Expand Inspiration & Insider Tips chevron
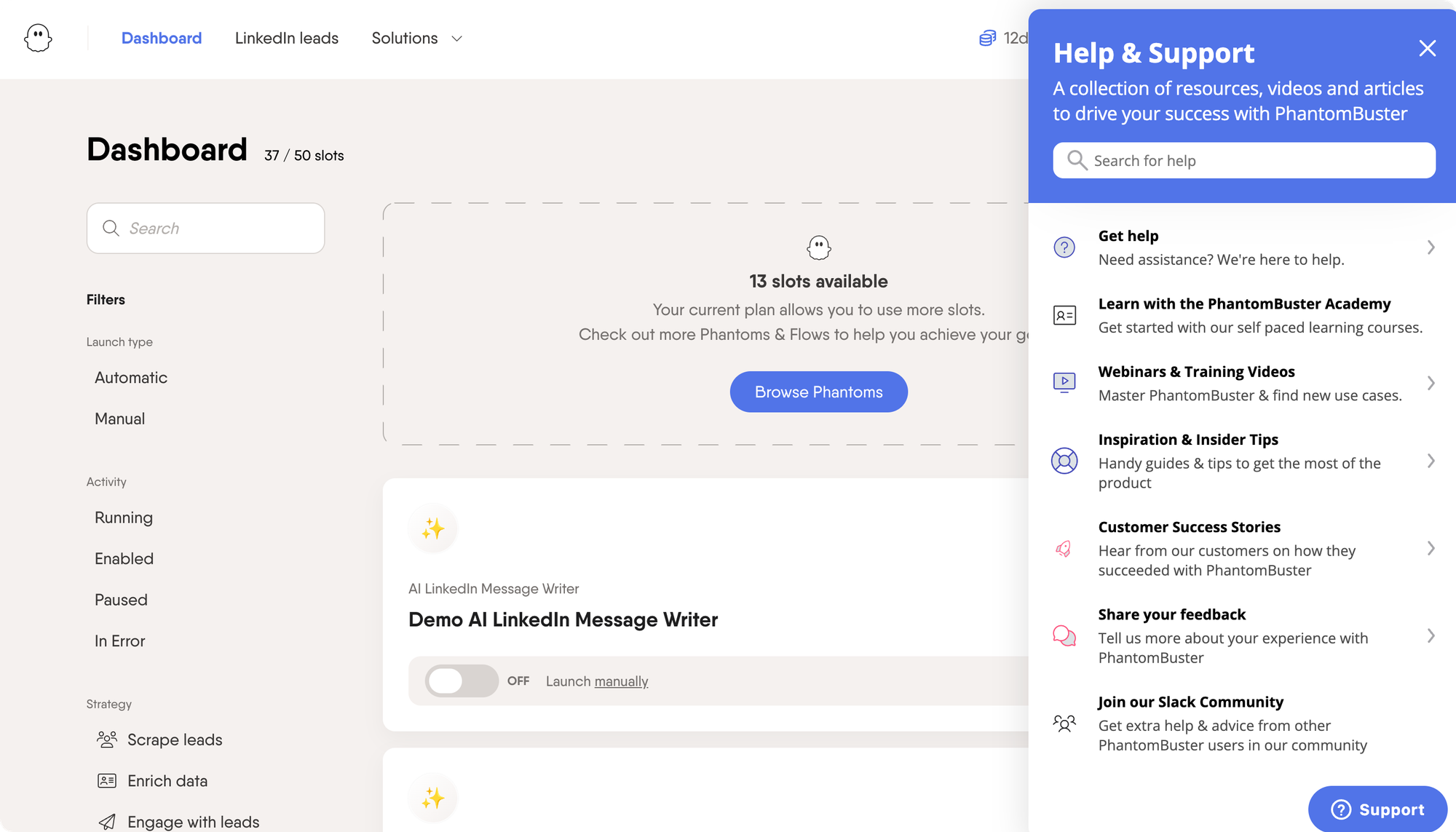Image resolution: width=1456 pixels, height=832 pixels. [x=1431, y=461]
